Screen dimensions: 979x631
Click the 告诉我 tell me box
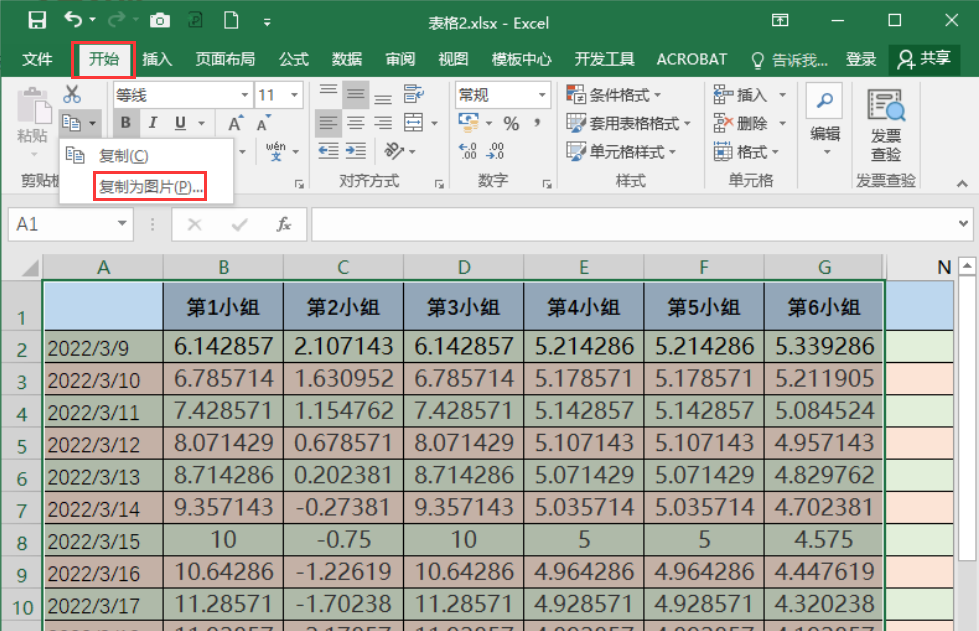(x=790, y=60)
